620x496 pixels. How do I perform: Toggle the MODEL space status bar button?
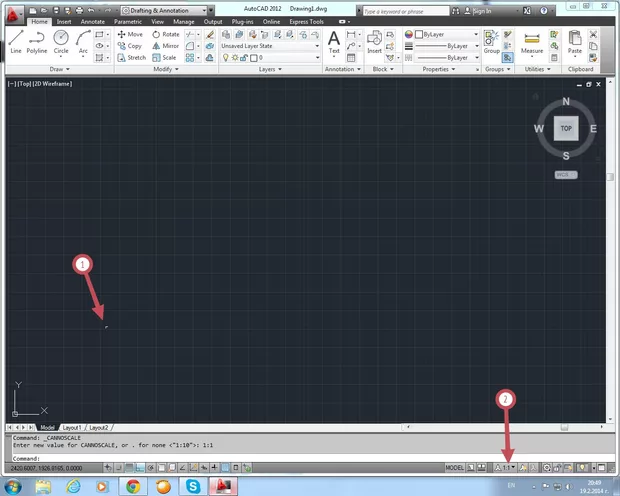coord(454,467)
